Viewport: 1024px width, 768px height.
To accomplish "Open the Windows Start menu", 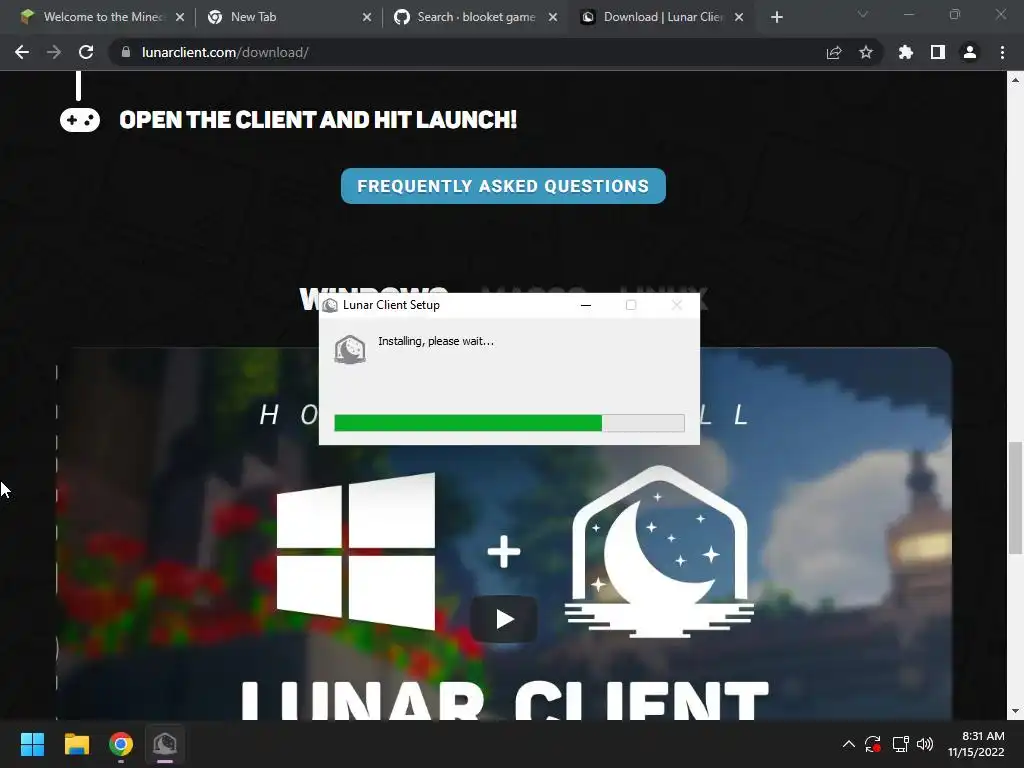I will (32, 744).
